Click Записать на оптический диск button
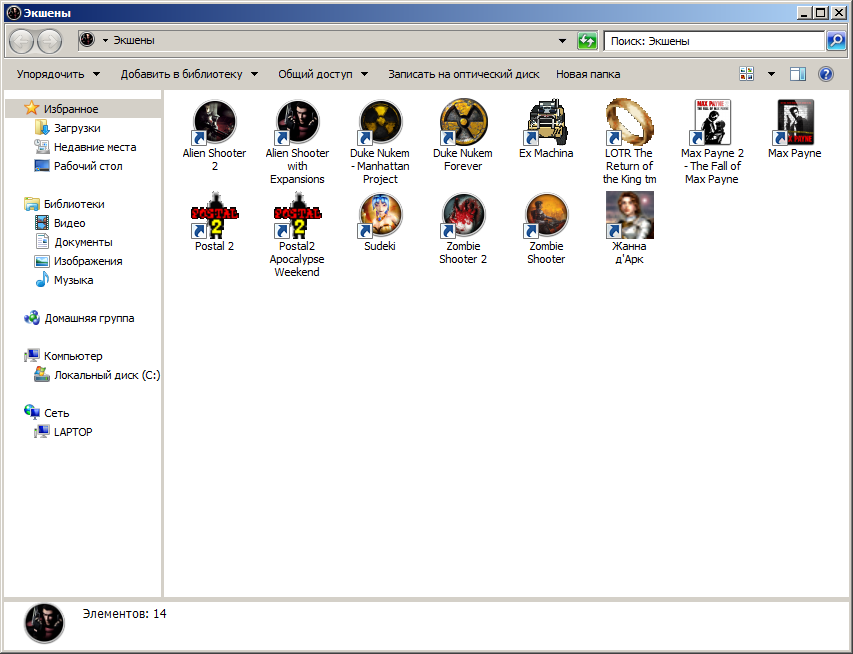 [x=463, y=74]
